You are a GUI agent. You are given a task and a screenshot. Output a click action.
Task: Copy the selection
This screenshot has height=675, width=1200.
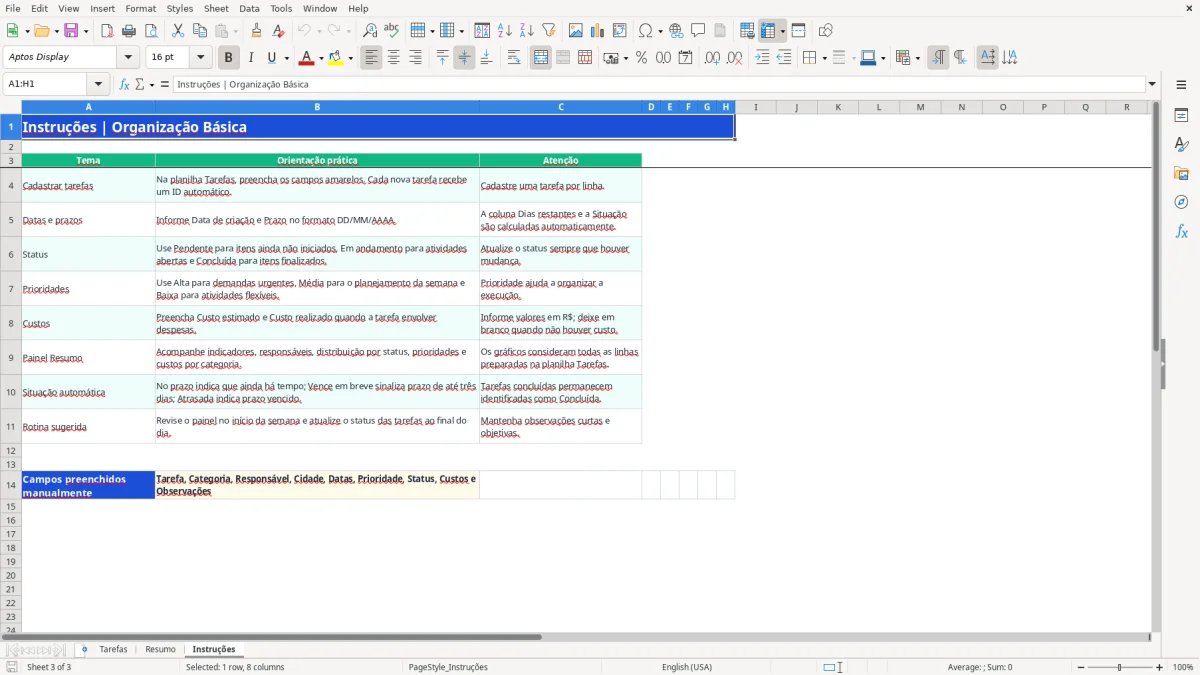point(199,31)
